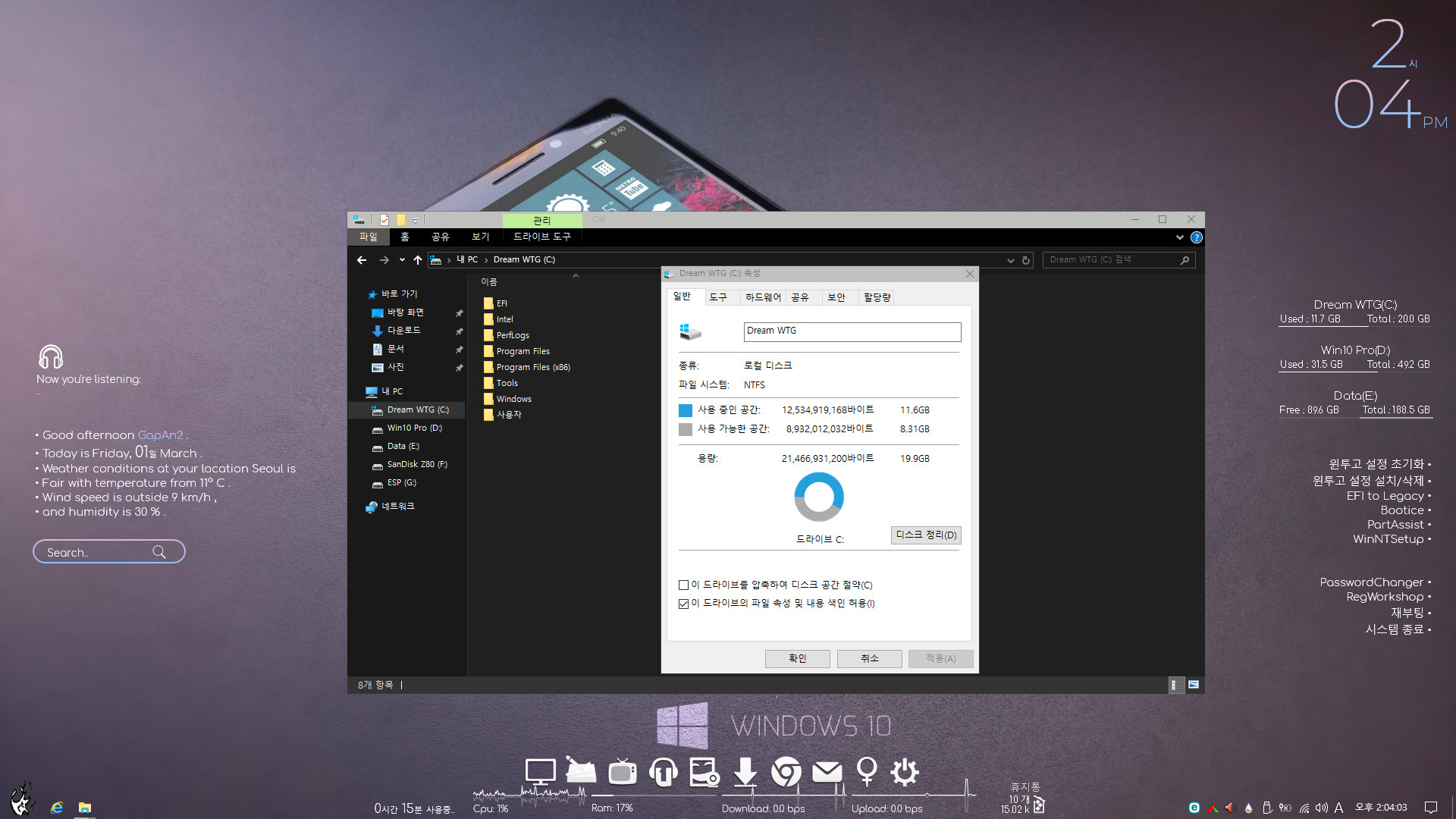Open the 보기 ribbon tab
This screenshot has height=819, width=1456.
(x=481, y=237)
